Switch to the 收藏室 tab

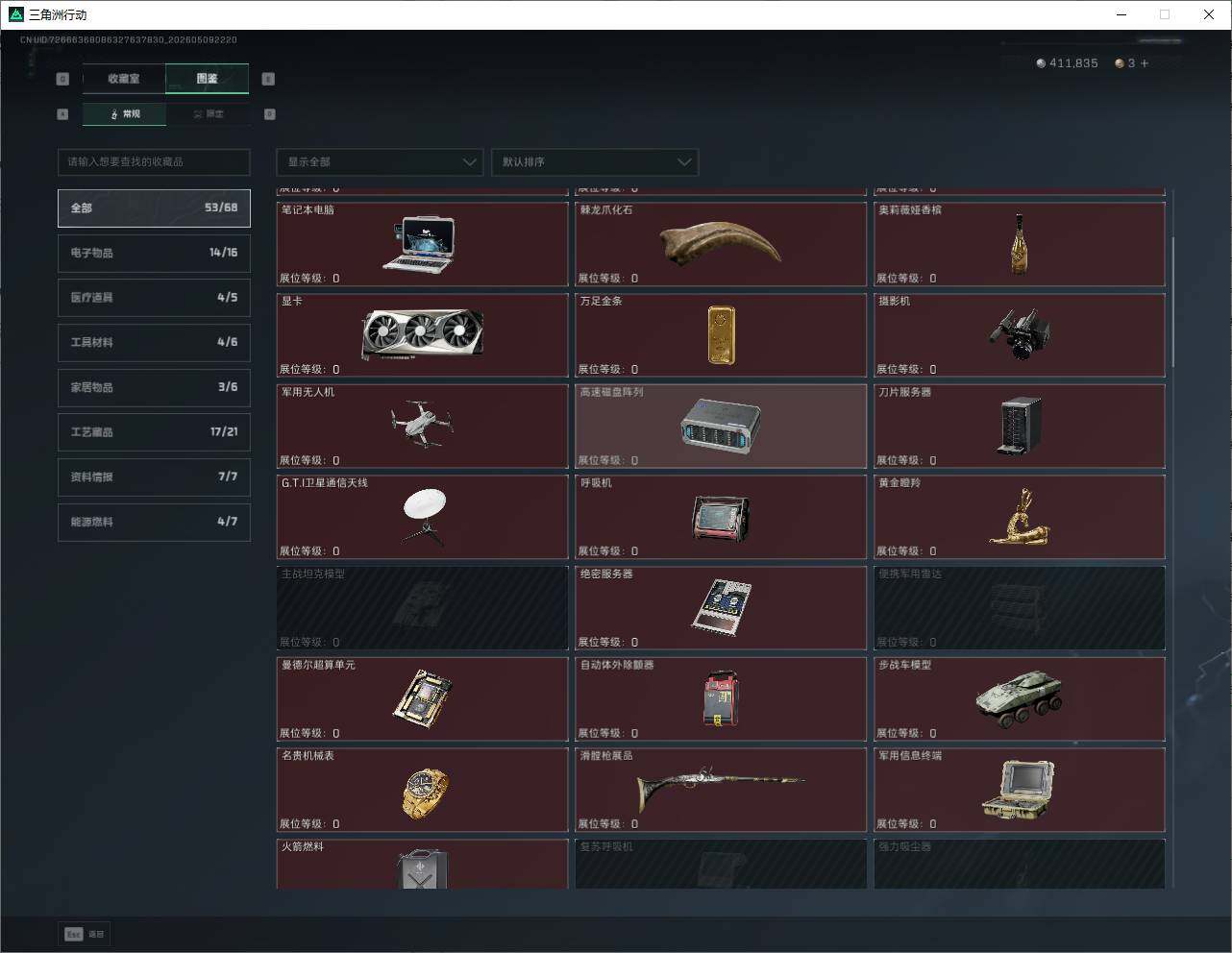tap(124, 79)
